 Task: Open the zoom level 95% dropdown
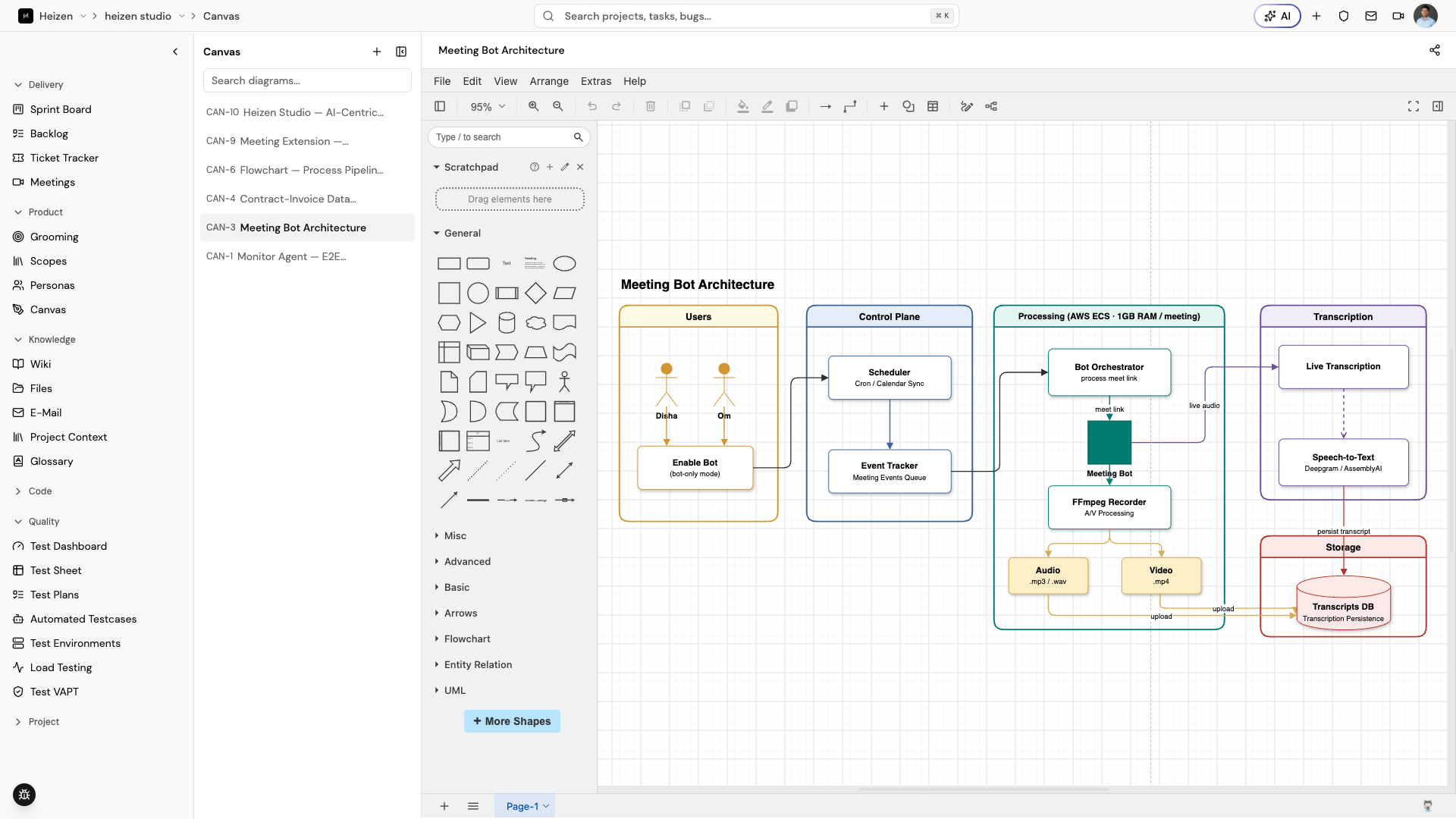click(488, 107)
